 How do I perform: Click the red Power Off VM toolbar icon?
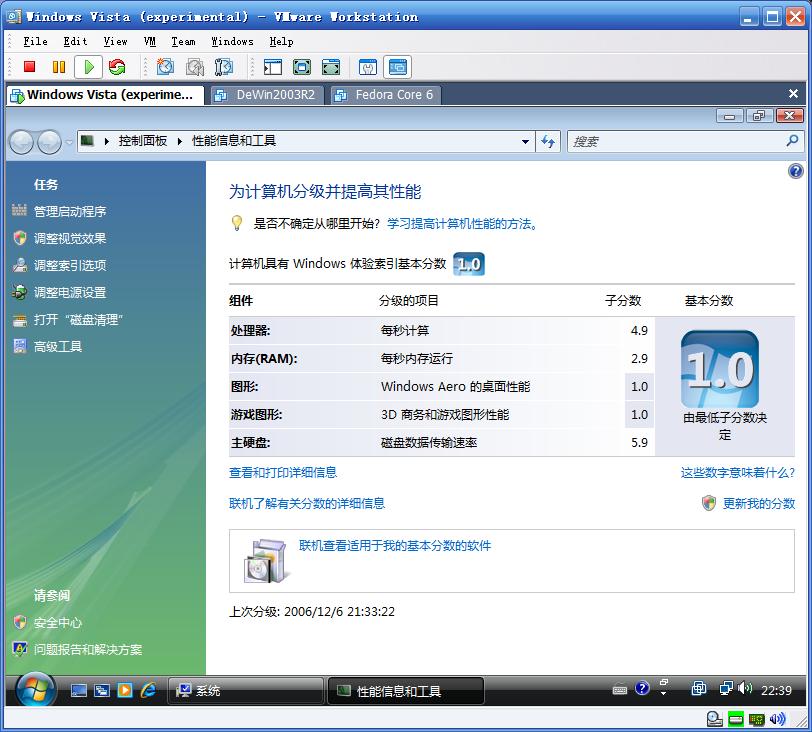pos(30,67)
